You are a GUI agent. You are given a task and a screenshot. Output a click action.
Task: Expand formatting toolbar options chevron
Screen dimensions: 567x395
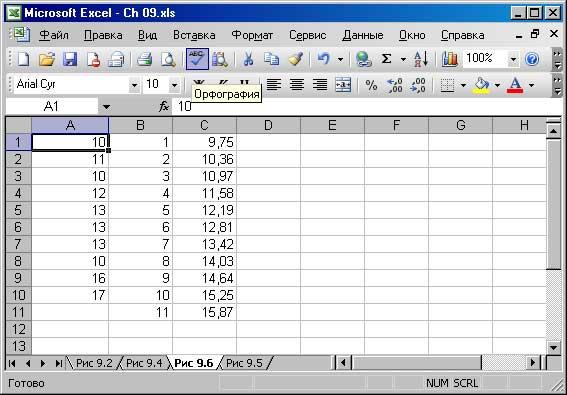click(x=557, y=85)
